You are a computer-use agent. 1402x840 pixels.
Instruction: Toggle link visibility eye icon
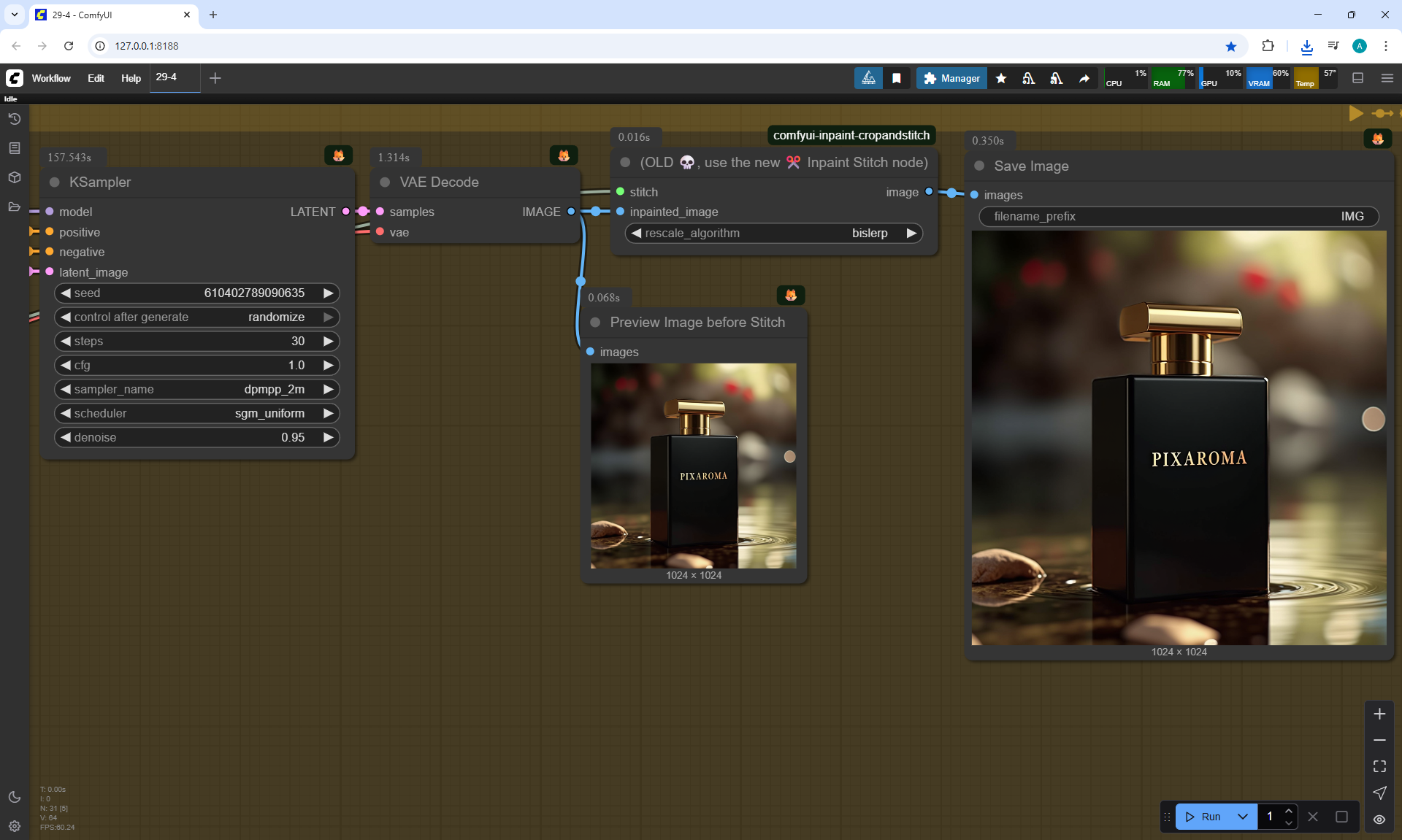(1379, 819)
